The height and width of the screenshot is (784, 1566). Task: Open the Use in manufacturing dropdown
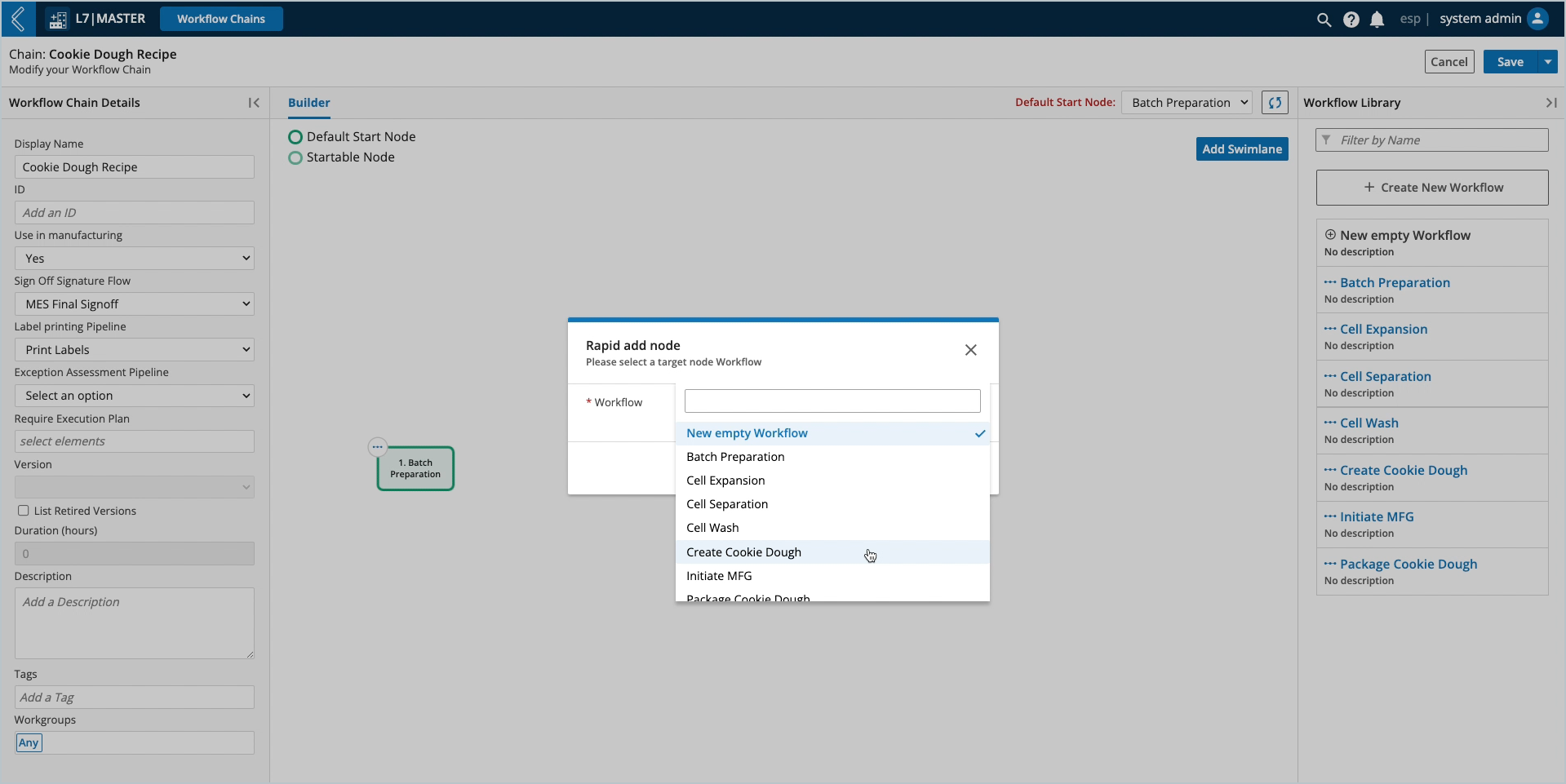[x=134, y=259]
